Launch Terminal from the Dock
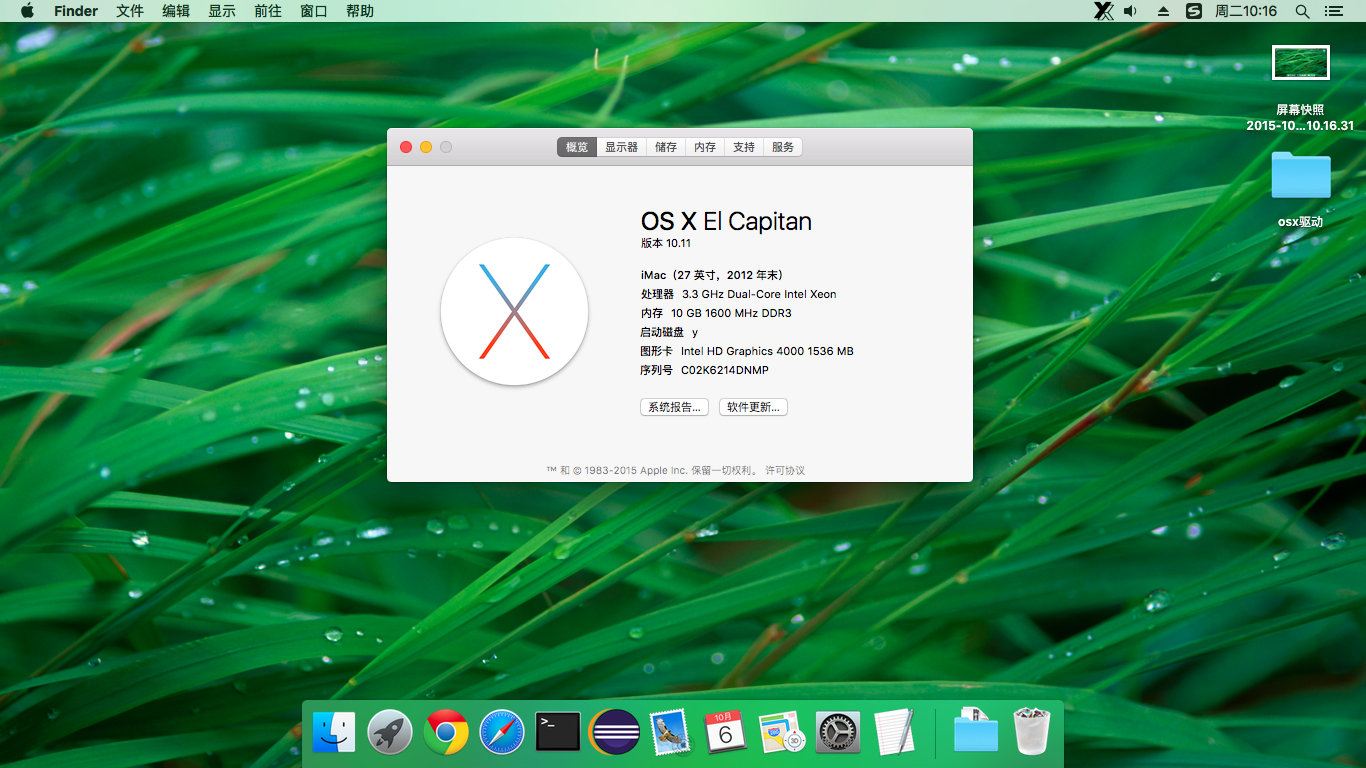1366x768 pixels. pos(558,732)
